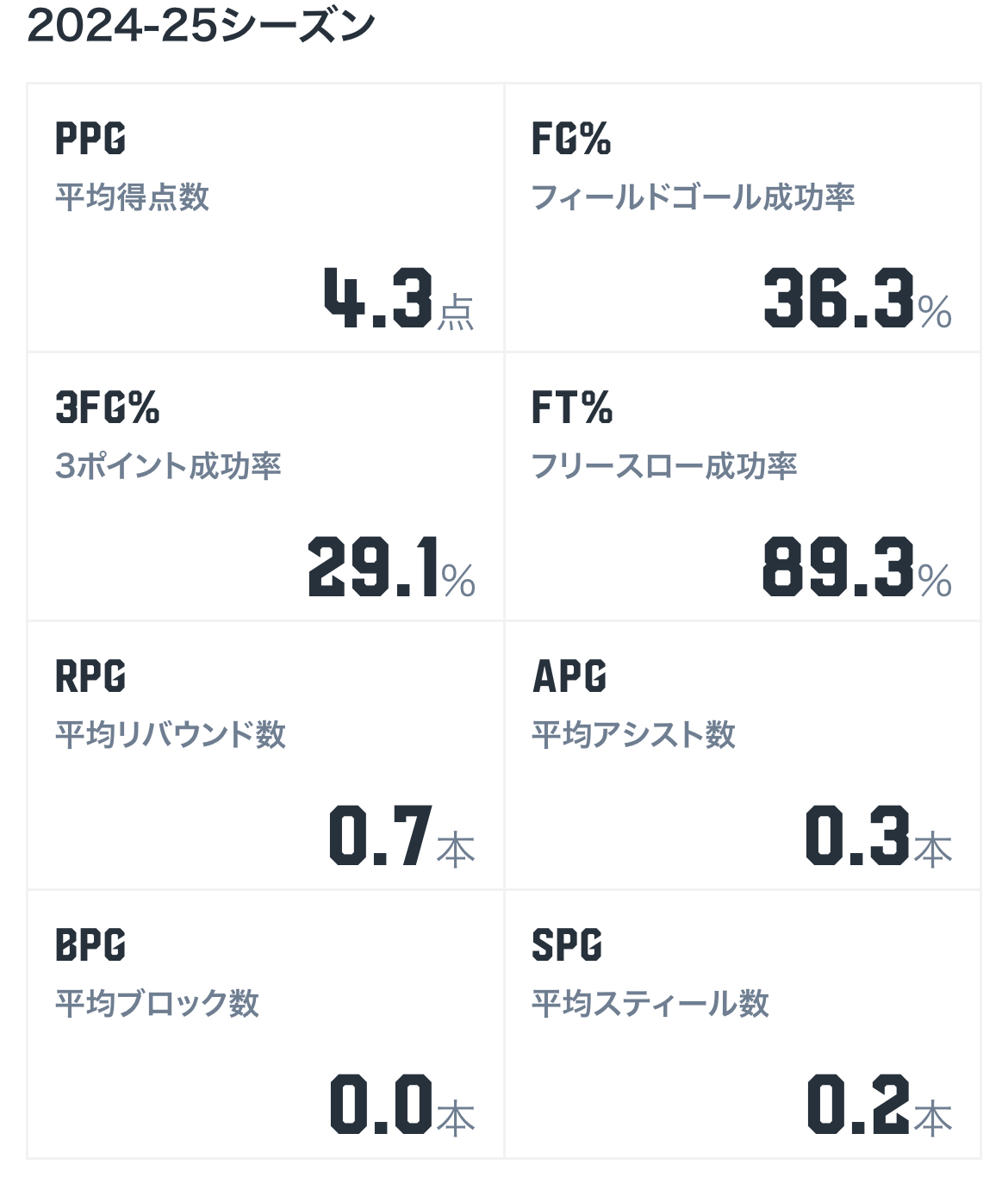Click the 29.1% three-point value
The image size is (1008, 1196).
pos(391,567)
